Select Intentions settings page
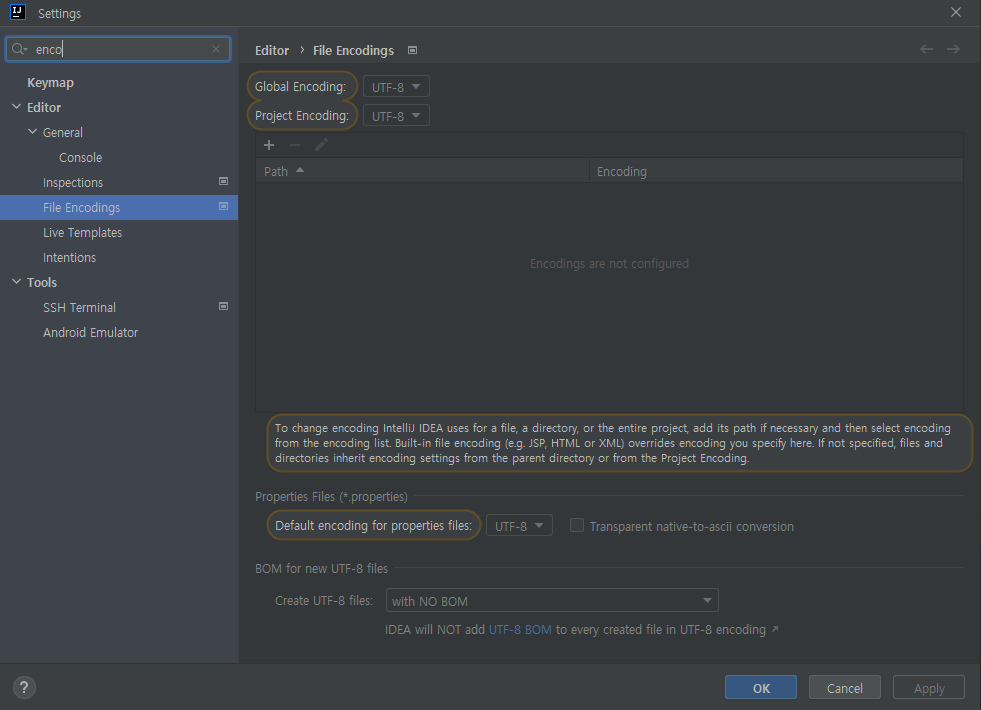 [119, 258]
